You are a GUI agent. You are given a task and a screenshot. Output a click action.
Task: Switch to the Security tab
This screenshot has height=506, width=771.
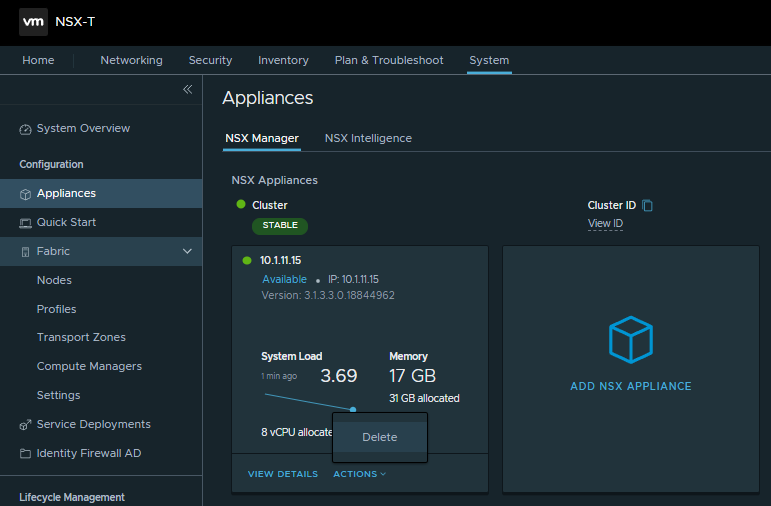coord(210,60)
